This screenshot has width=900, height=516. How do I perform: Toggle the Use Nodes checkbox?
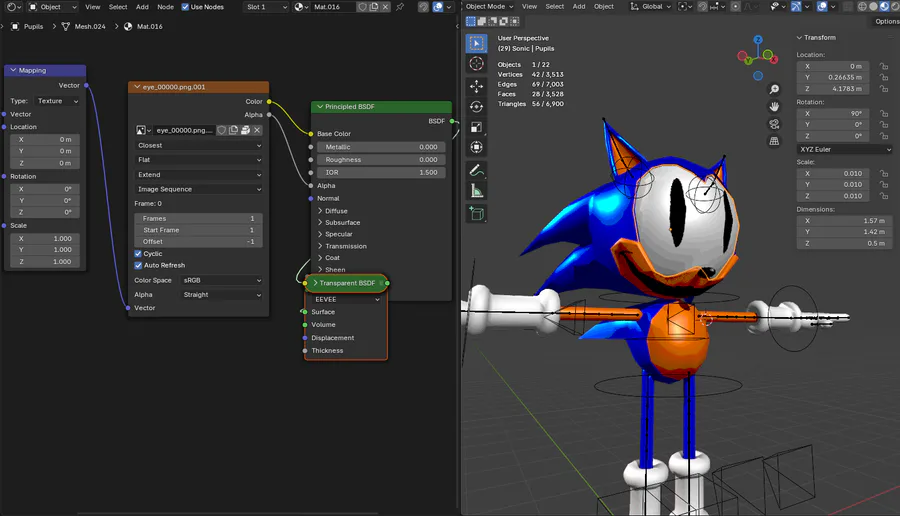[x=185, y=7]
